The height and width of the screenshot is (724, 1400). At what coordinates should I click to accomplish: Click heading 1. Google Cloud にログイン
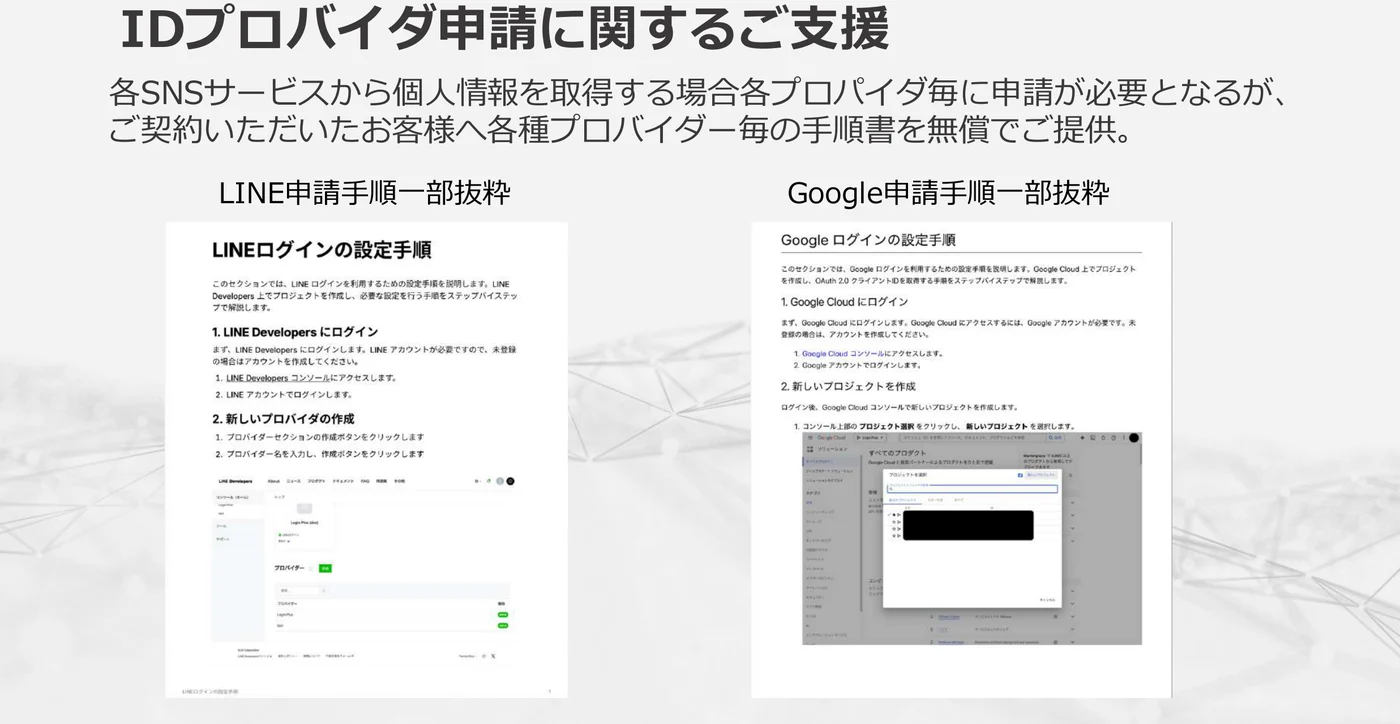tap(844, 302)
